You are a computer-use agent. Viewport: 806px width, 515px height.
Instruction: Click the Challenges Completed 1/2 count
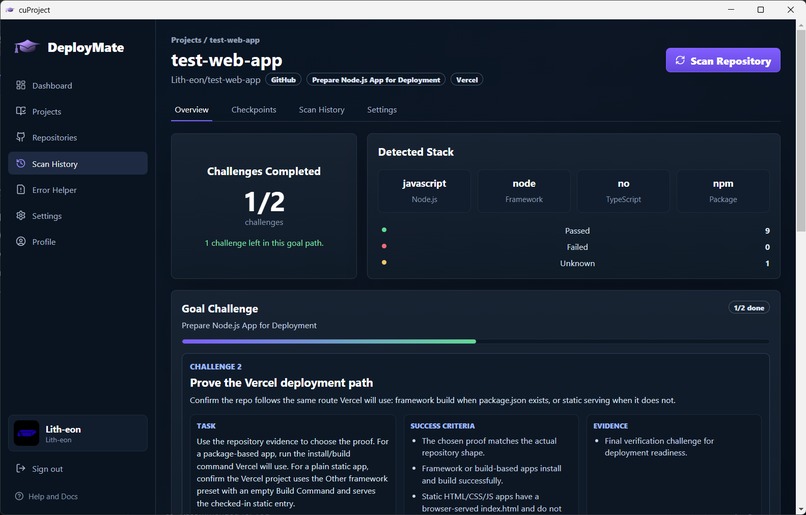[x=264, y=201]
